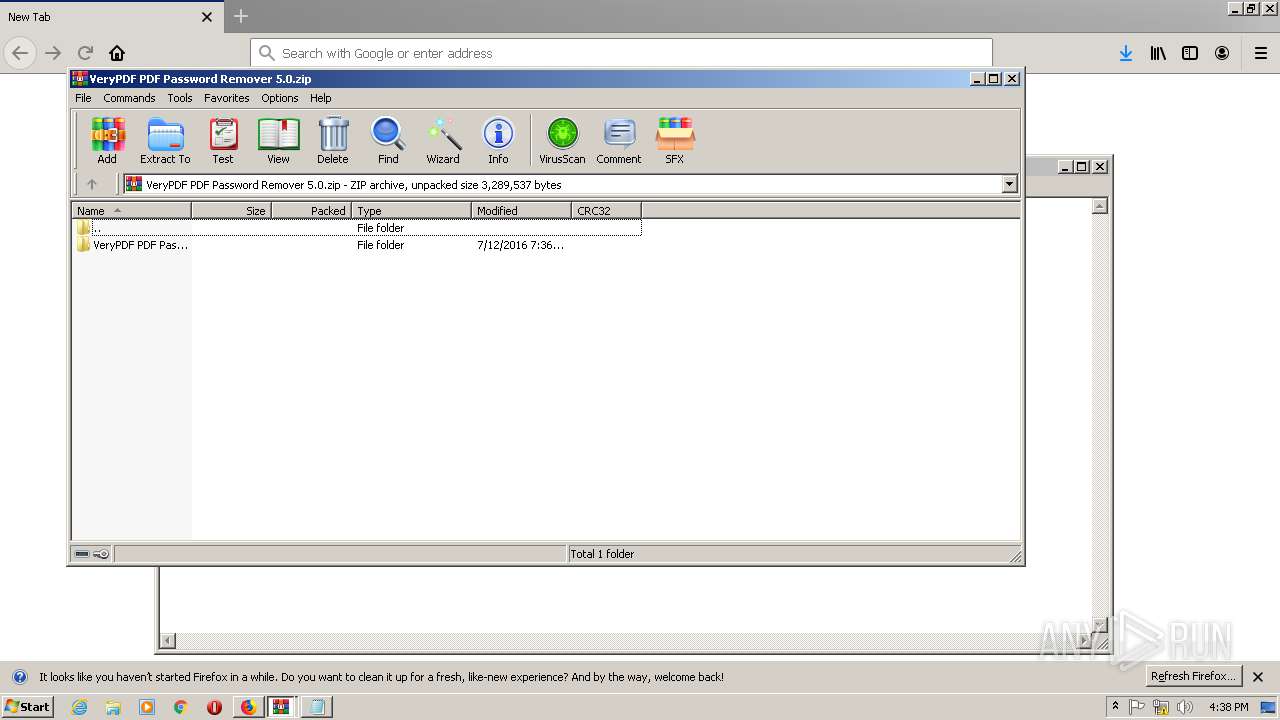Sort the list by Packed column

[311, 210]
